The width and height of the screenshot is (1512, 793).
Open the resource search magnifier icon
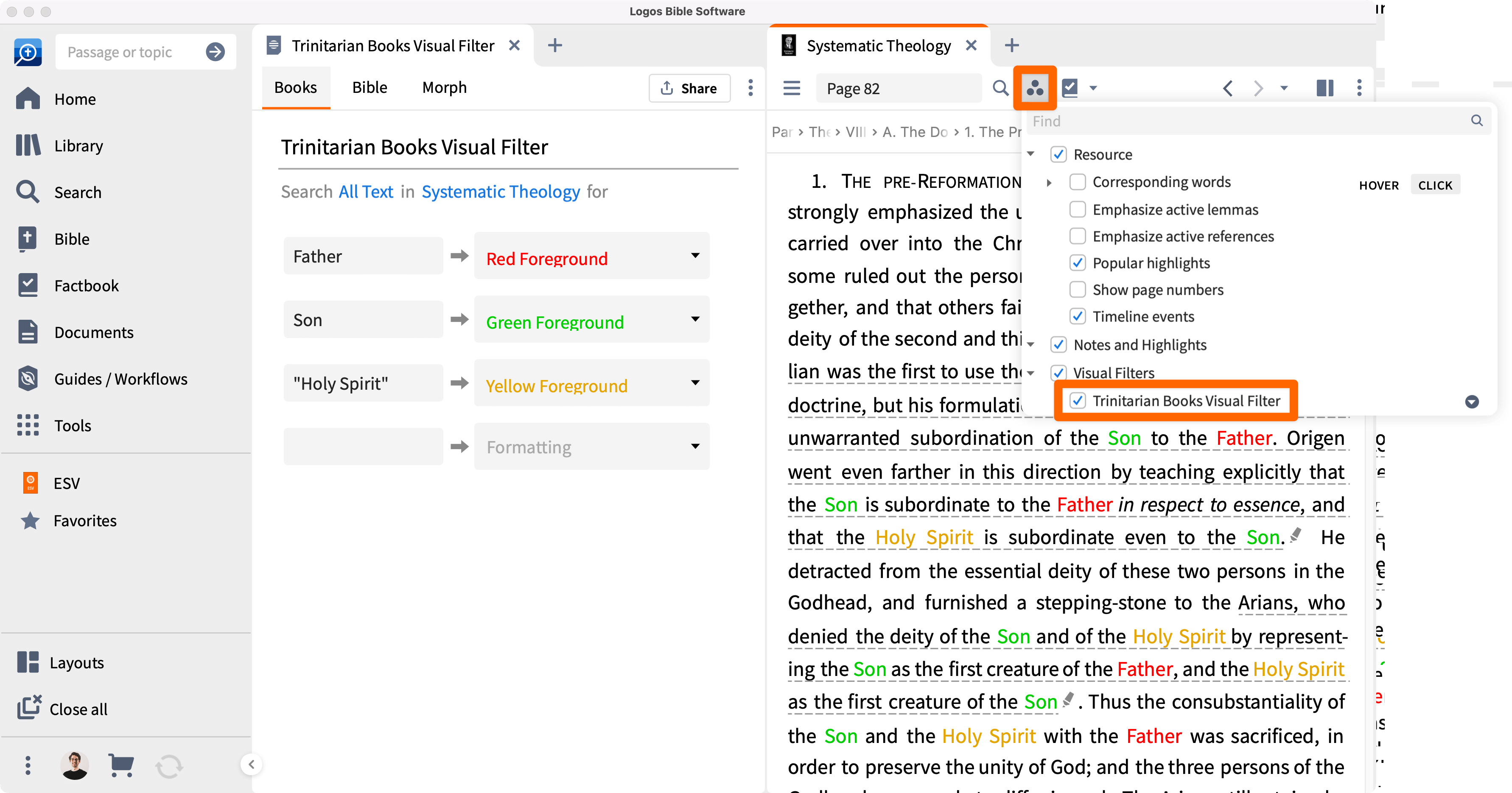[1001, 88]
